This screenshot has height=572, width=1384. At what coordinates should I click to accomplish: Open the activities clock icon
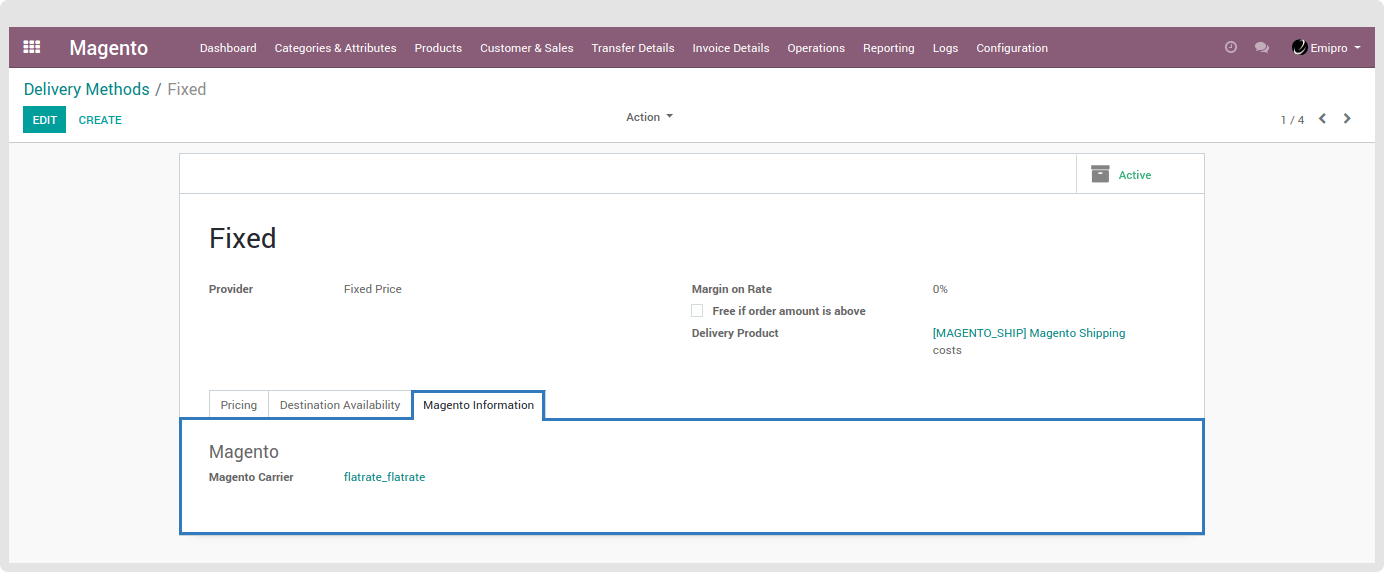[1231, 47]
